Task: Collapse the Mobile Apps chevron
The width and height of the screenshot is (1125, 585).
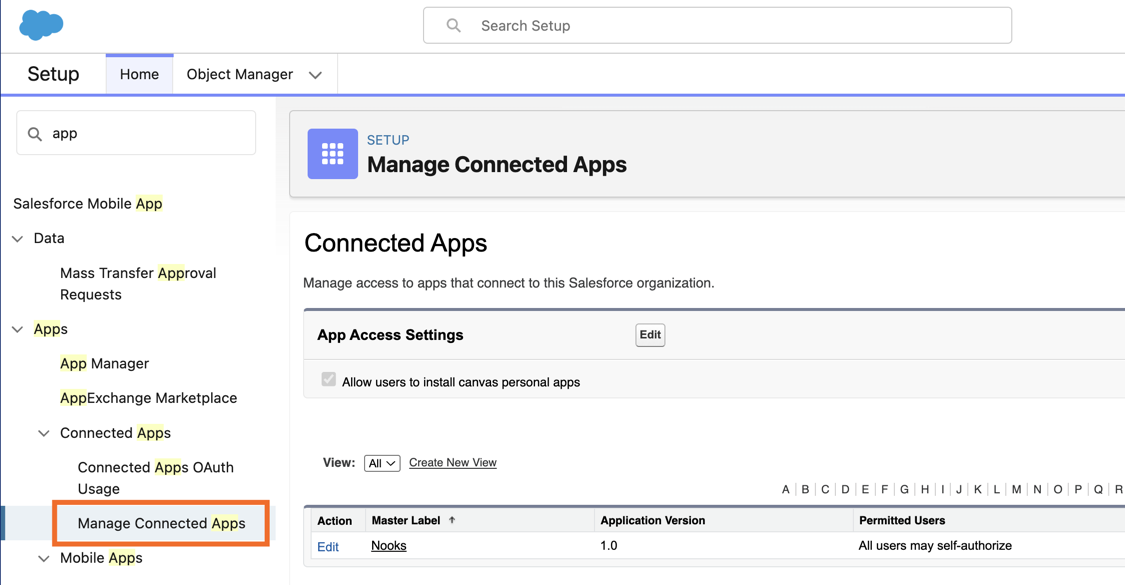Action: (x=44, y=558)
